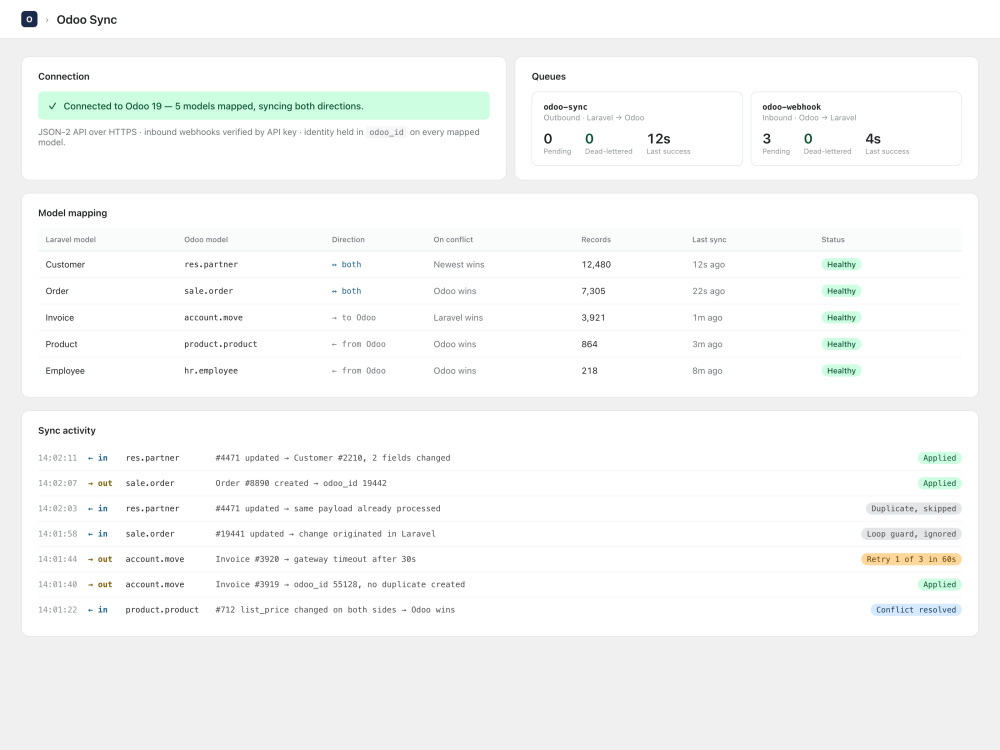1000x750 pixels.
Task: Click 'from Odoo' direction for Product row
Action: click(x=358, y=344)
